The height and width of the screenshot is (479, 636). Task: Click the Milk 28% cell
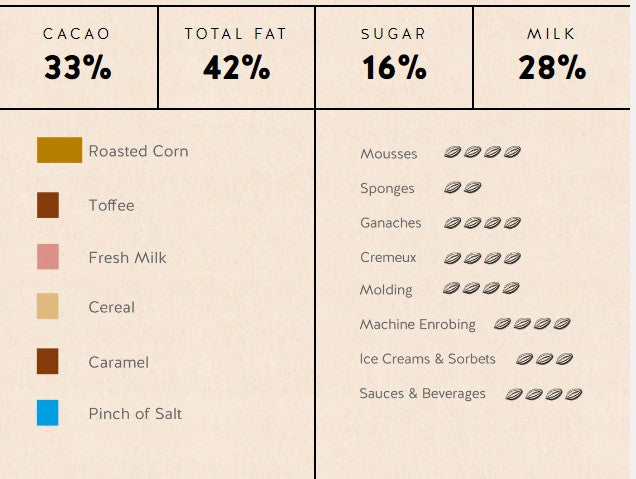coord(552,57)
